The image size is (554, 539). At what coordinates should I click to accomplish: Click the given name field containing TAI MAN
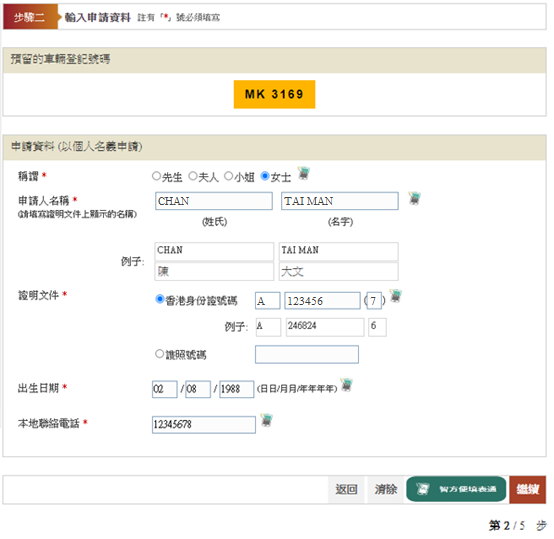click(340, 201)
